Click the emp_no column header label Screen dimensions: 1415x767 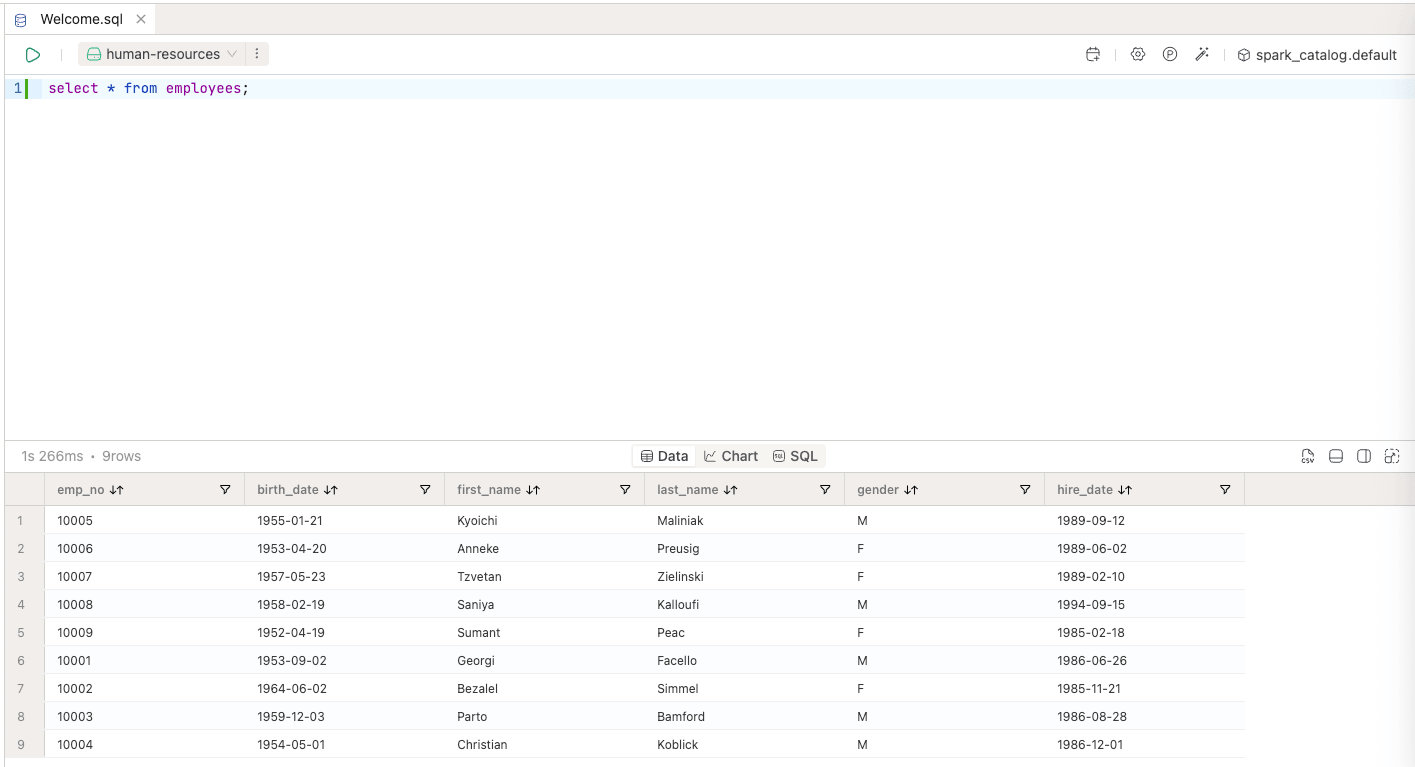81,490
